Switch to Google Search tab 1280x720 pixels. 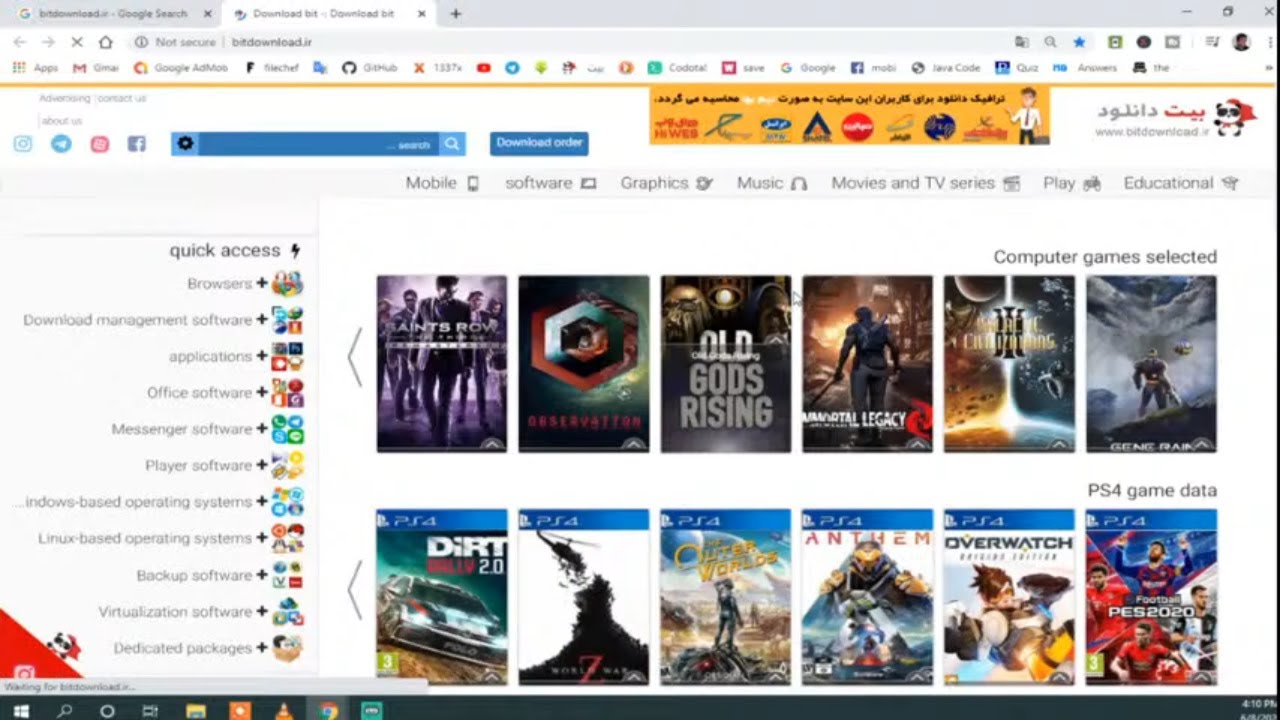112,14
